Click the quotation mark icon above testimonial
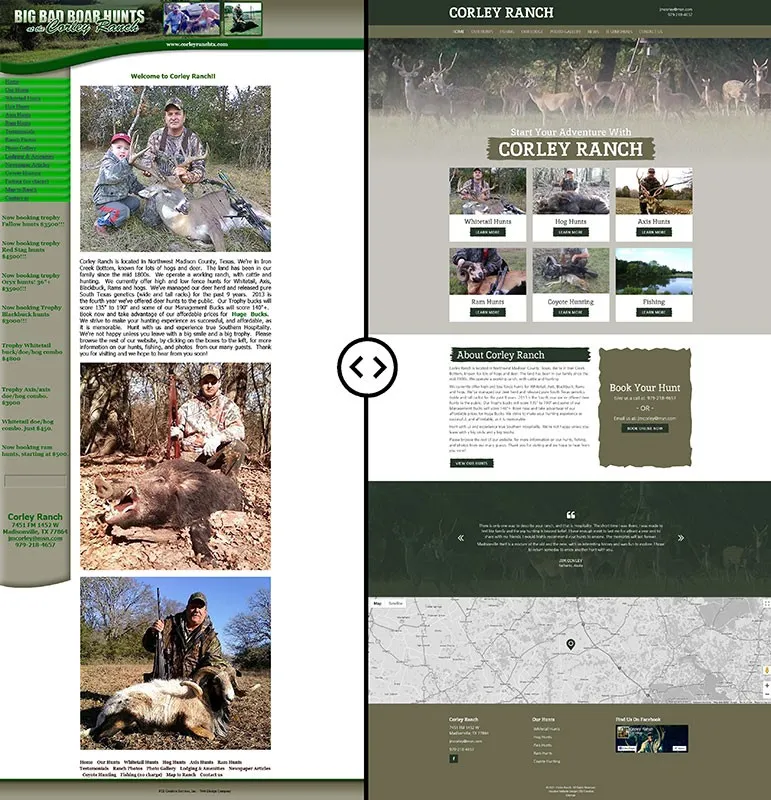This screenshot has height=800, width=771. click(570, 515)
